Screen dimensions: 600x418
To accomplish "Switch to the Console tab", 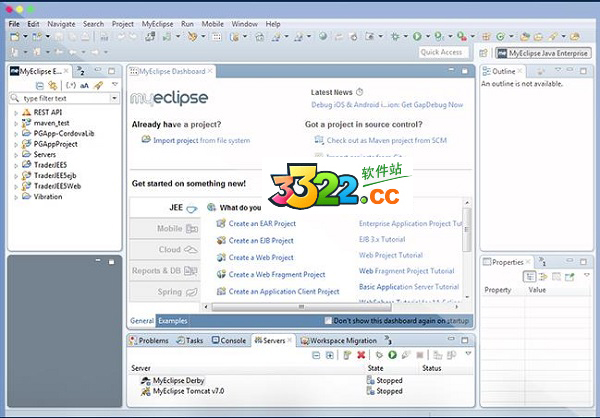I will pos(229,340).
